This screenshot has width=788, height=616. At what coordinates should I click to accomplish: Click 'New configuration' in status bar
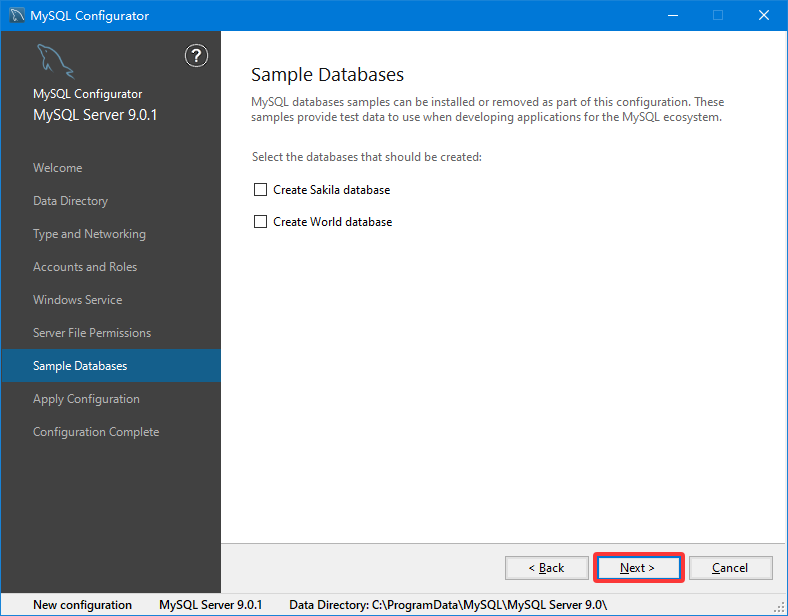click(x=82, y=604)
